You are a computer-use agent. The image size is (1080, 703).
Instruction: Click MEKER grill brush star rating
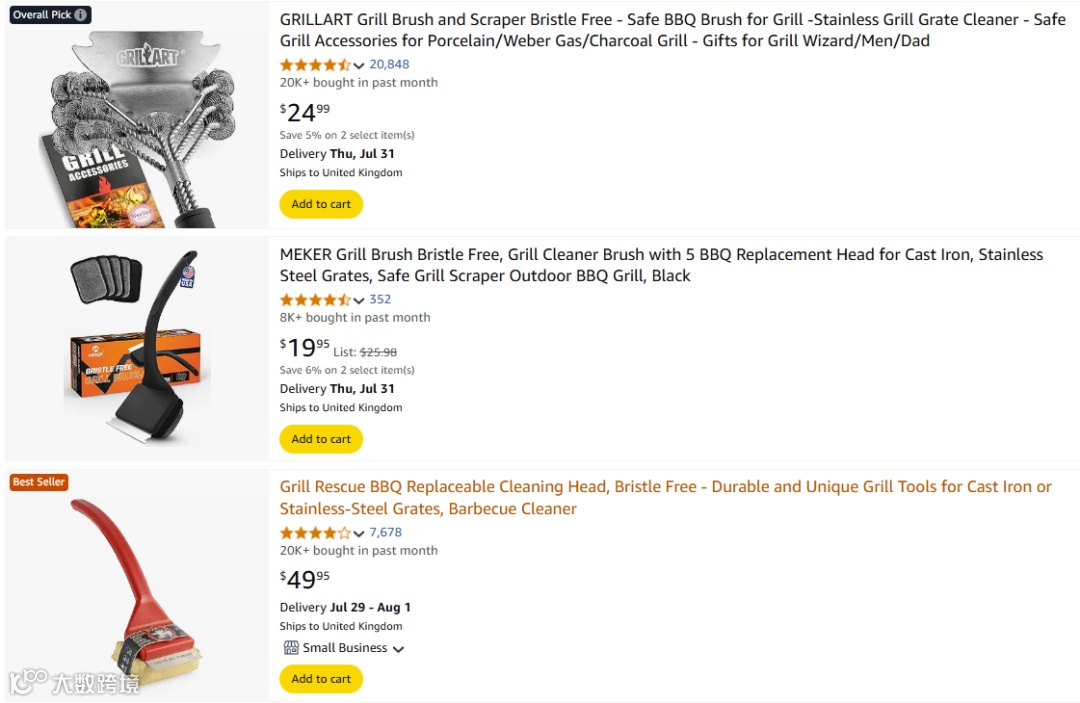(315, 300)
